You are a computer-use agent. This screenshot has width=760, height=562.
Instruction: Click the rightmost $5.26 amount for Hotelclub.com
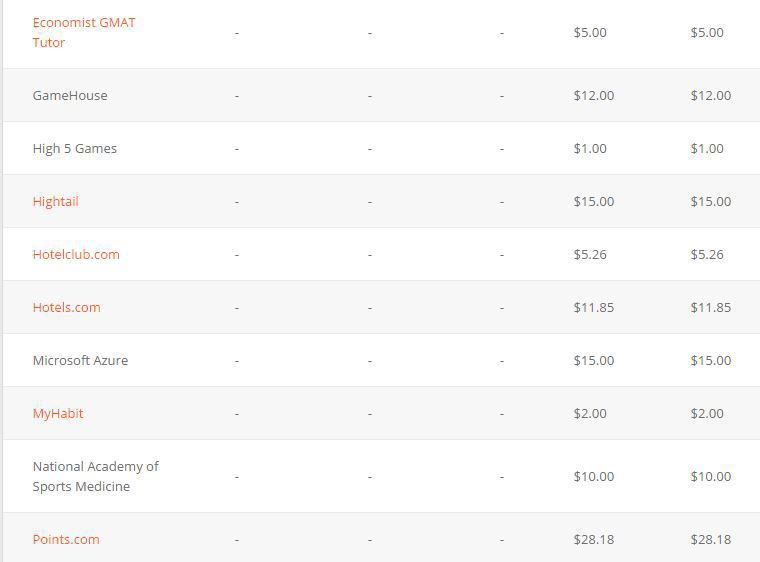pyautogui.click(x=707, y=254)
